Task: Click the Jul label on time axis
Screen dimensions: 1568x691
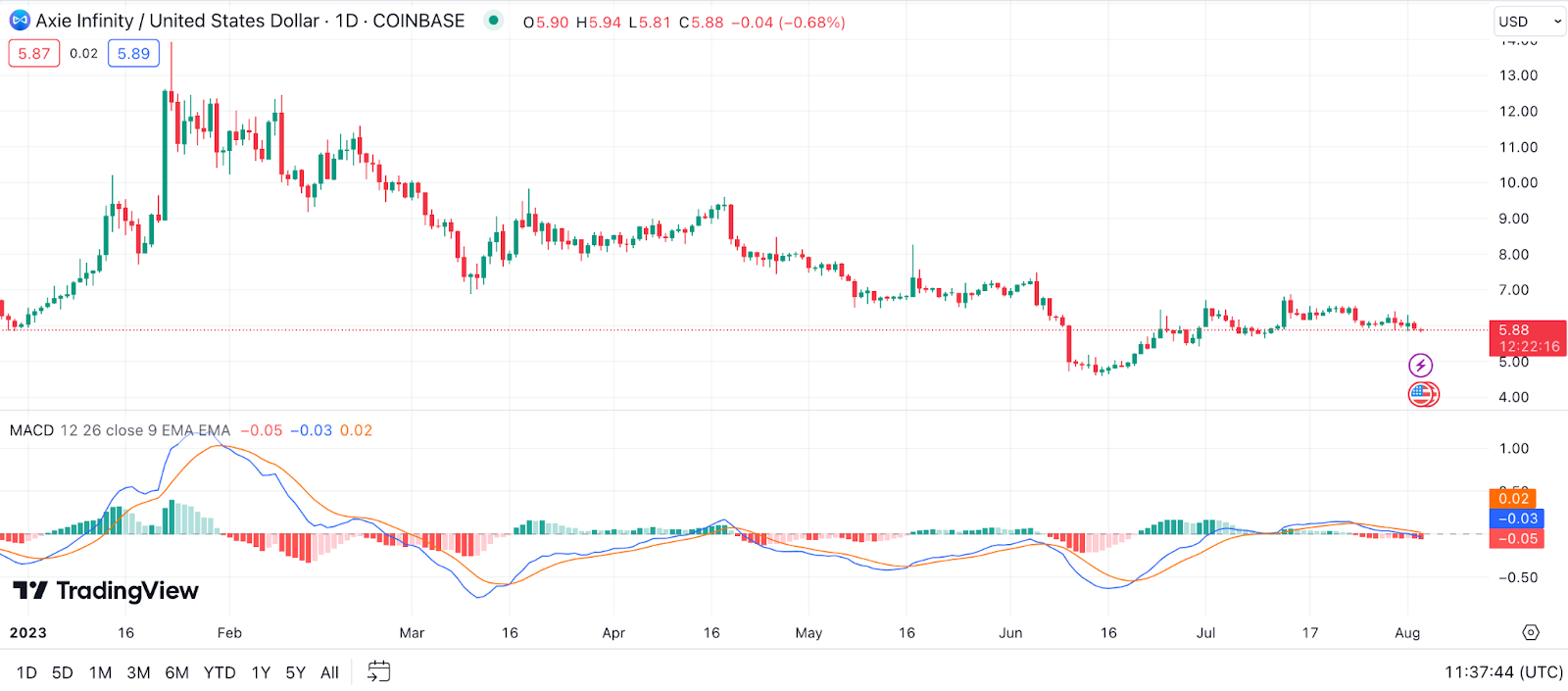Action: [x=1205, y=633]
